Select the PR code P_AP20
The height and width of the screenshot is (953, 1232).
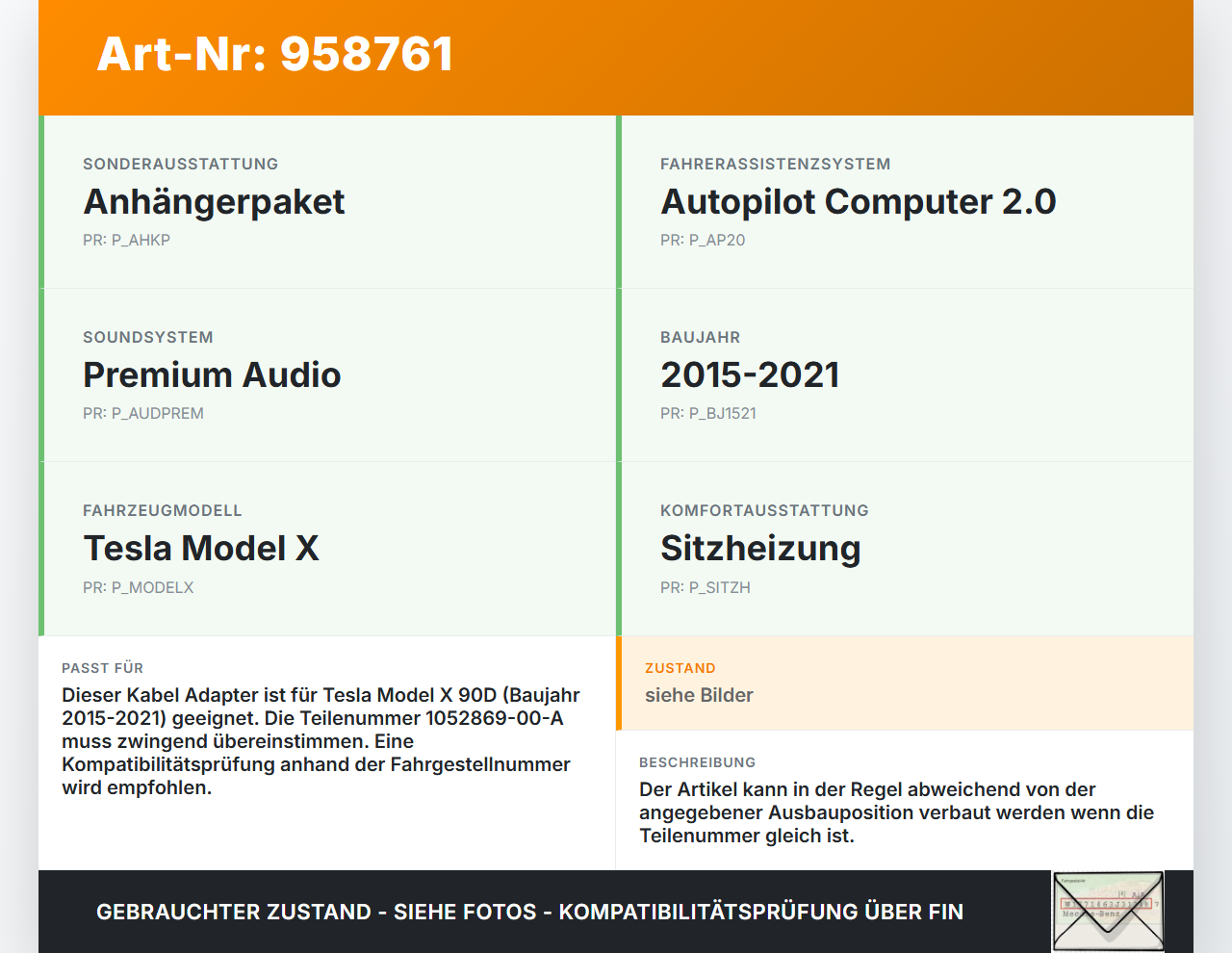[x=703, y=240]
